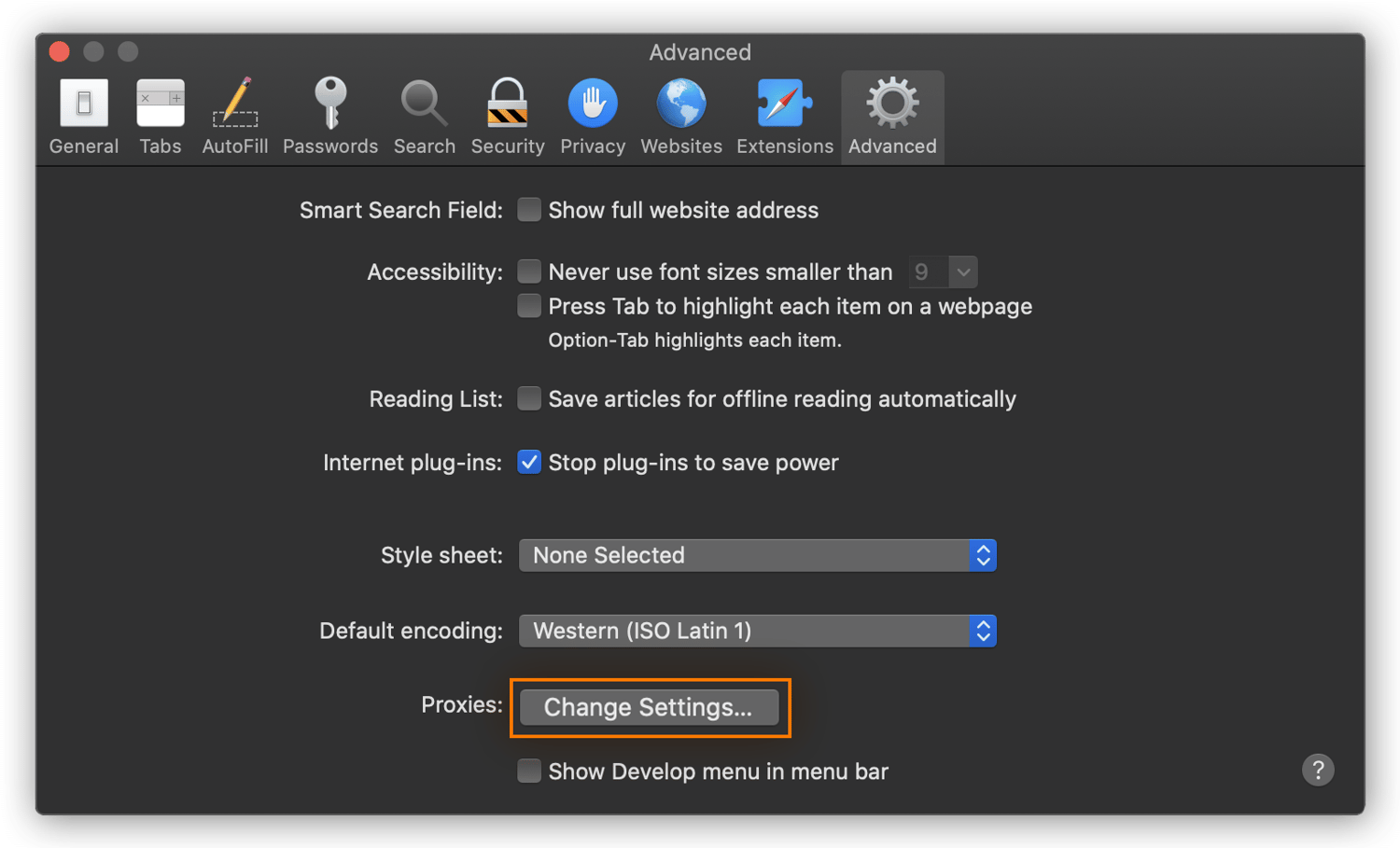Check Save articles for offline reading automatically
Image resolution: width=1400 pixels, height=848 pixels.
(x=529, y=398)
